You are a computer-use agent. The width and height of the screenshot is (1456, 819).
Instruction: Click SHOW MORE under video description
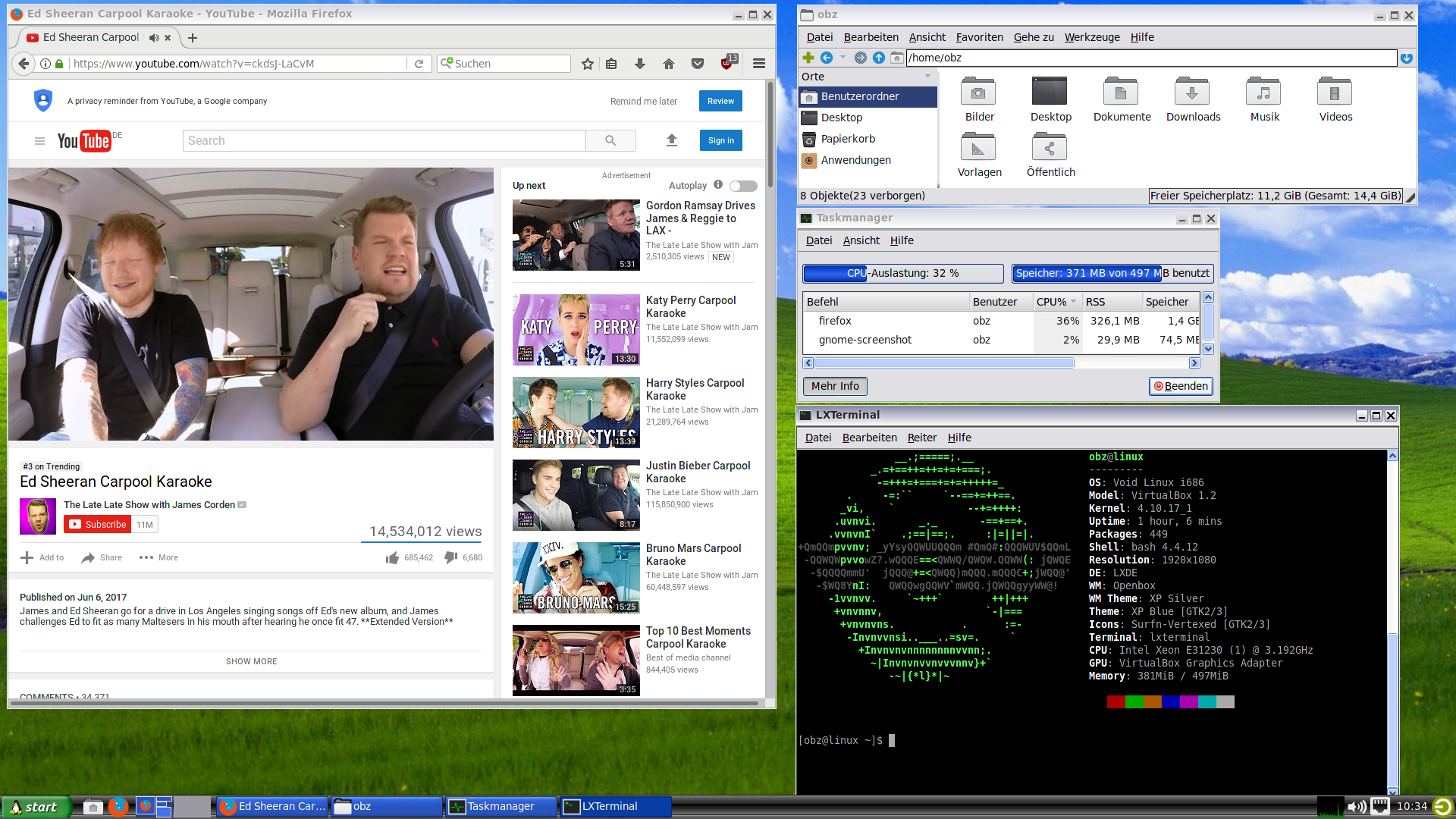251,661
